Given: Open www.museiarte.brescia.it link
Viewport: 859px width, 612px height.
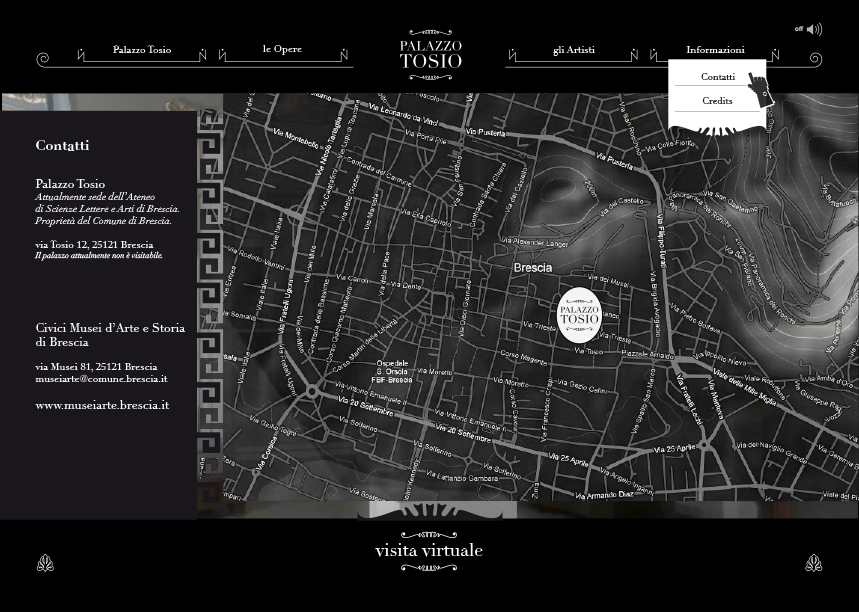Looking at the screenshot, I should 102,405.
